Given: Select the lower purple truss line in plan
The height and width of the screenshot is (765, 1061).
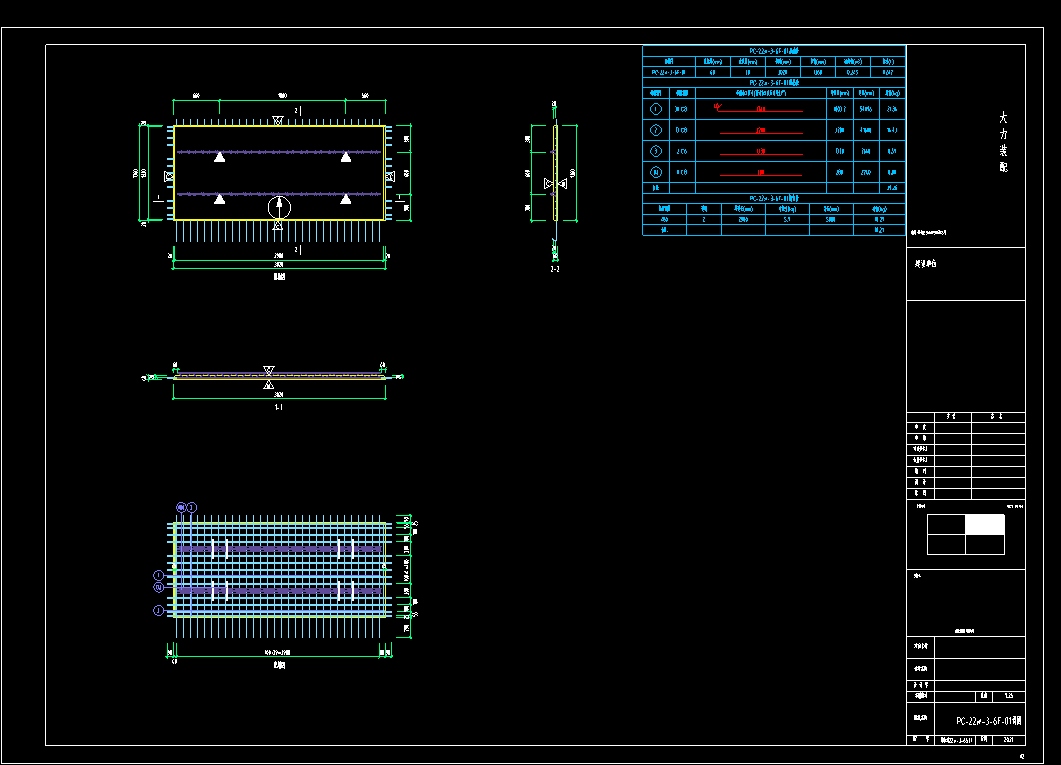Looking at the screenshot, I should tap(279, 194).
